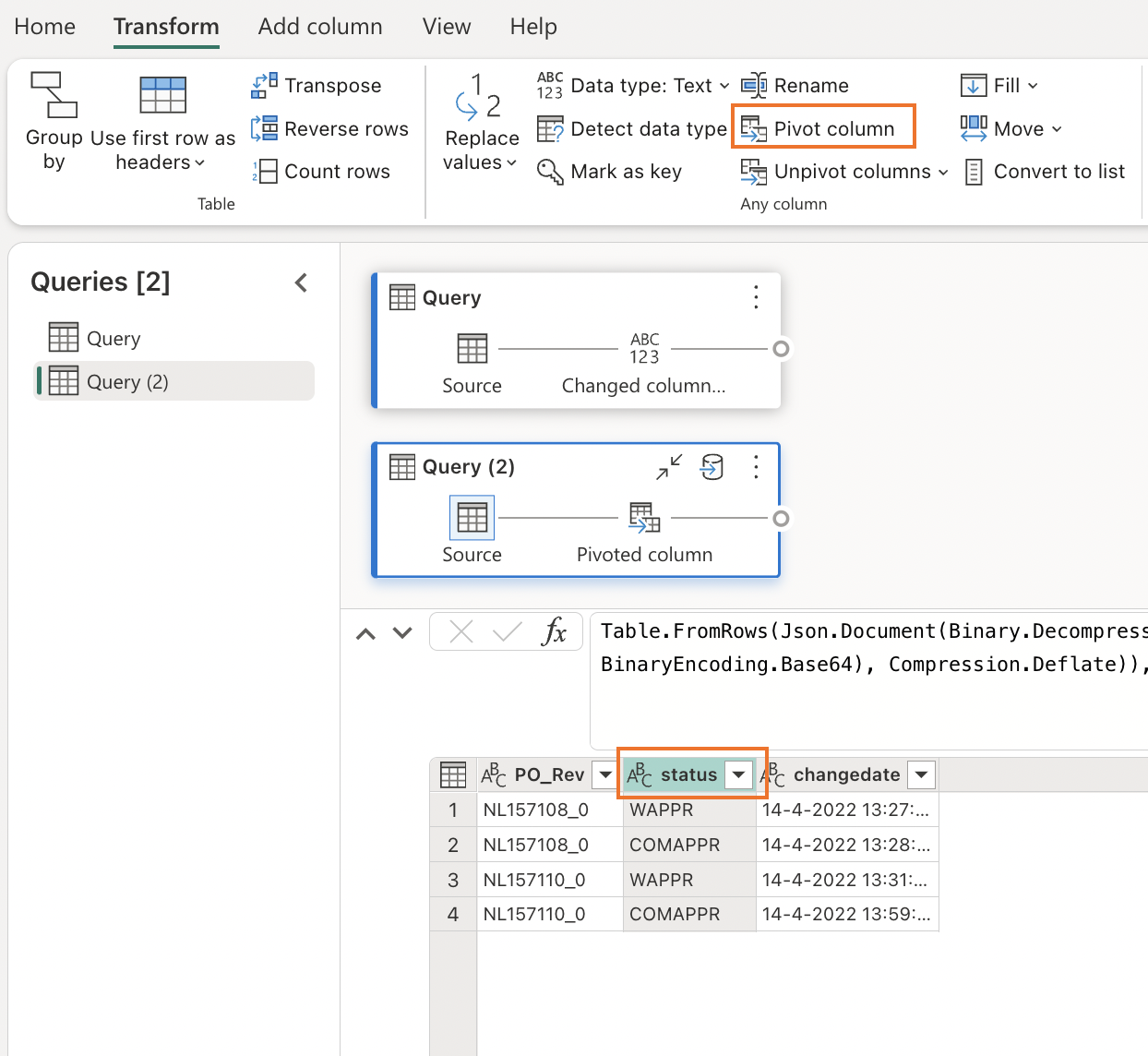Open the Data type: Text dropdown
The width and height of the screenshot is (1148, 1056).
click(633, 85)
